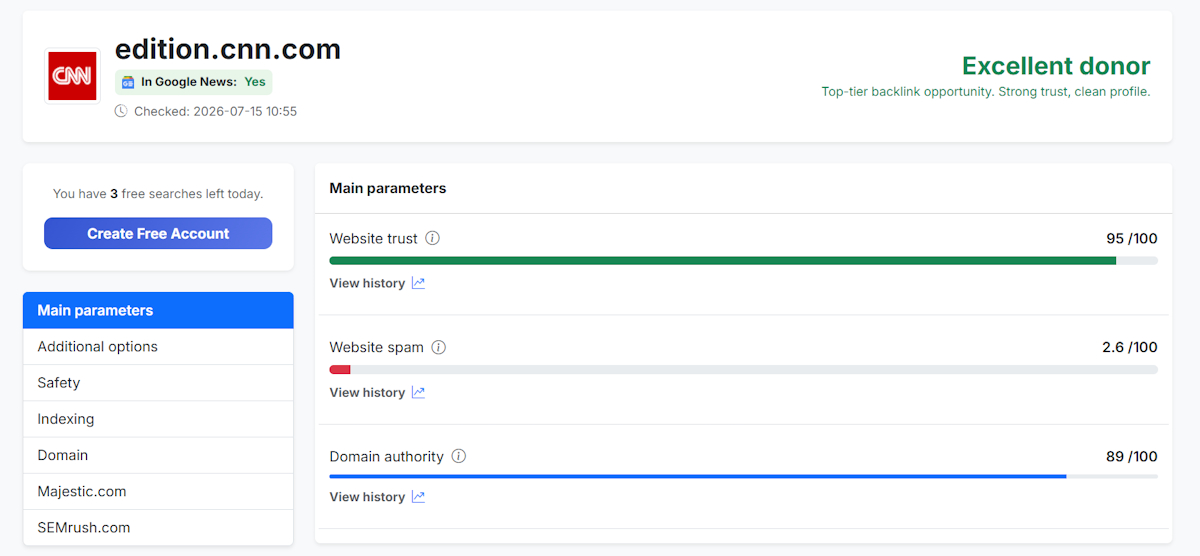Viewport: 1200px width, 556px height.
Task: Click chart icon under Website spam
Action: pos(418,392)
